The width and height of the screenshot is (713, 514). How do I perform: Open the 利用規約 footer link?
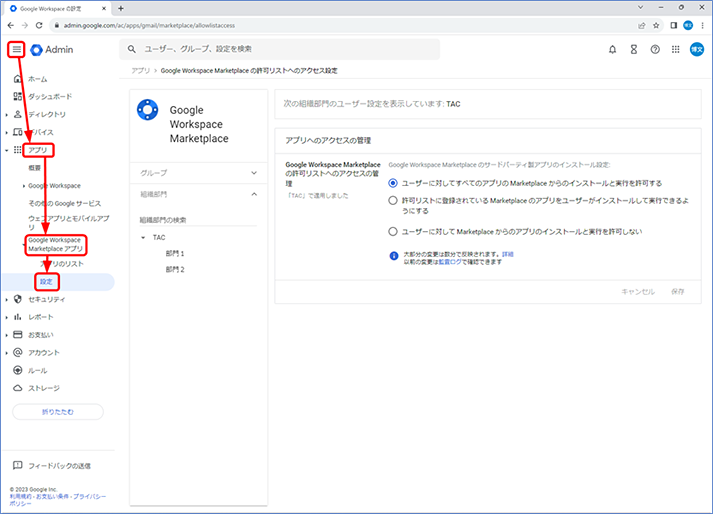pyautogui.click(x=19, y=496)
